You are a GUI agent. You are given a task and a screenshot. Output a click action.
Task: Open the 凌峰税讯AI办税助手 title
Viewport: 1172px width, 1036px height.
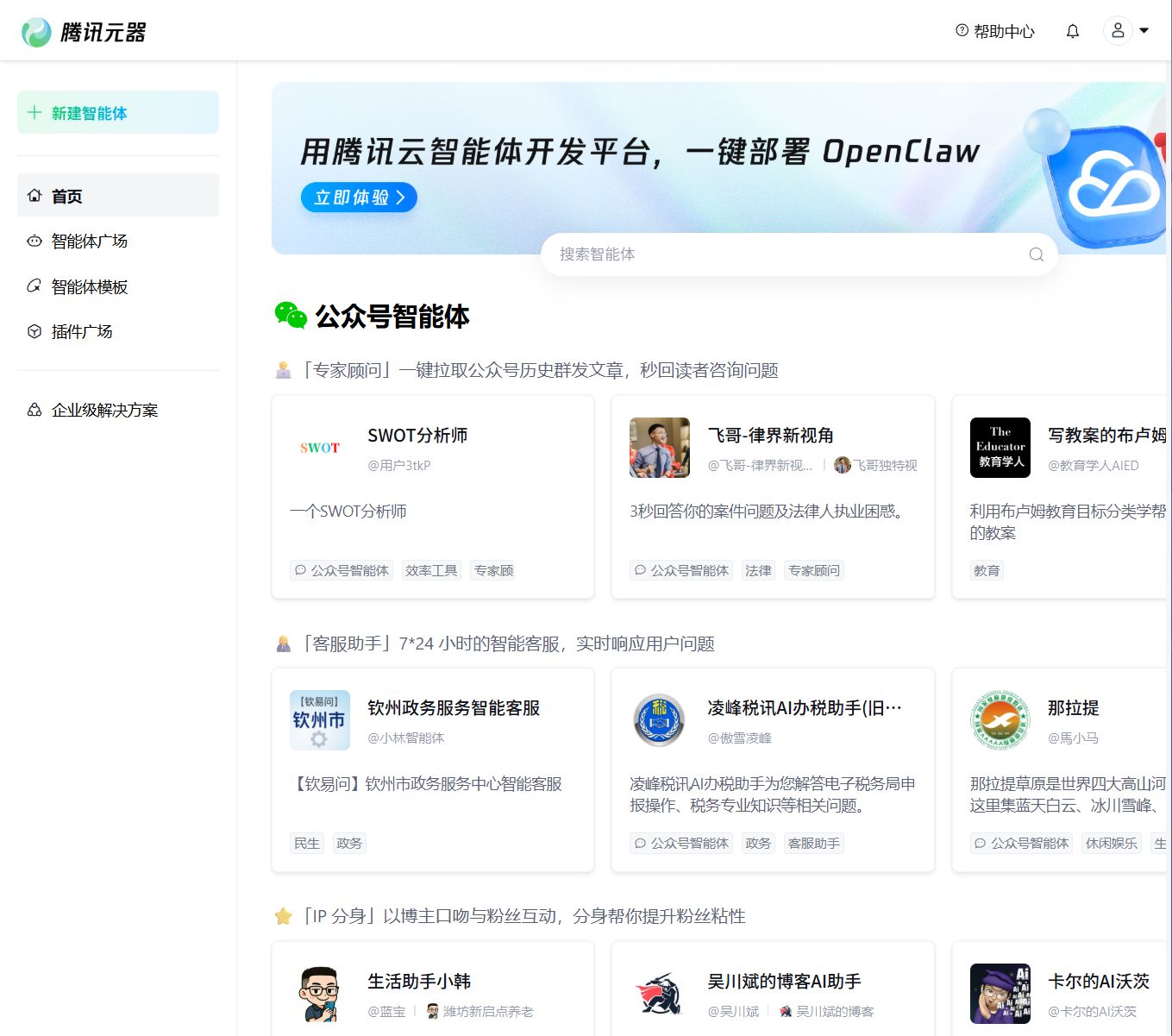(x=804, y=708)
